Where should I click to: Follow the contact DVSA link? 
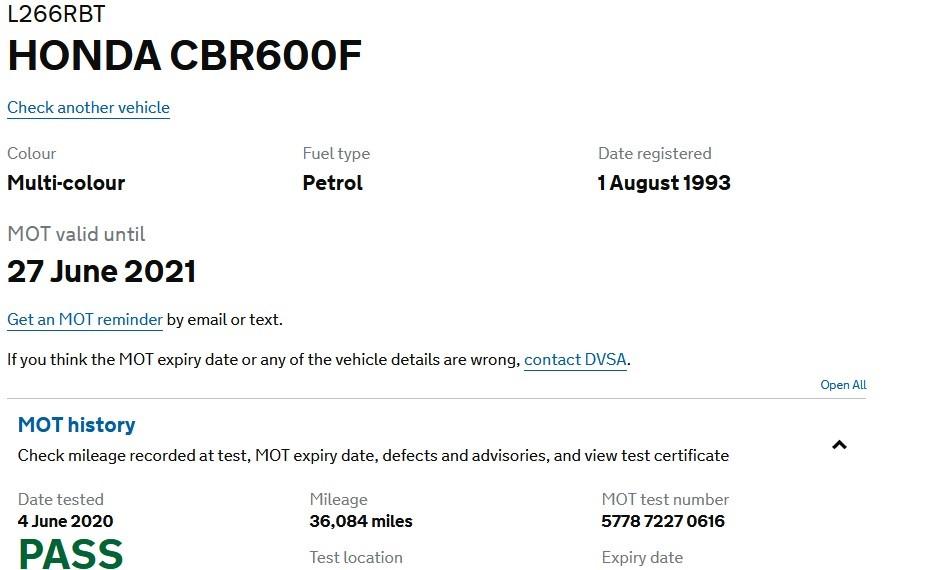click(x=576, y=360)
